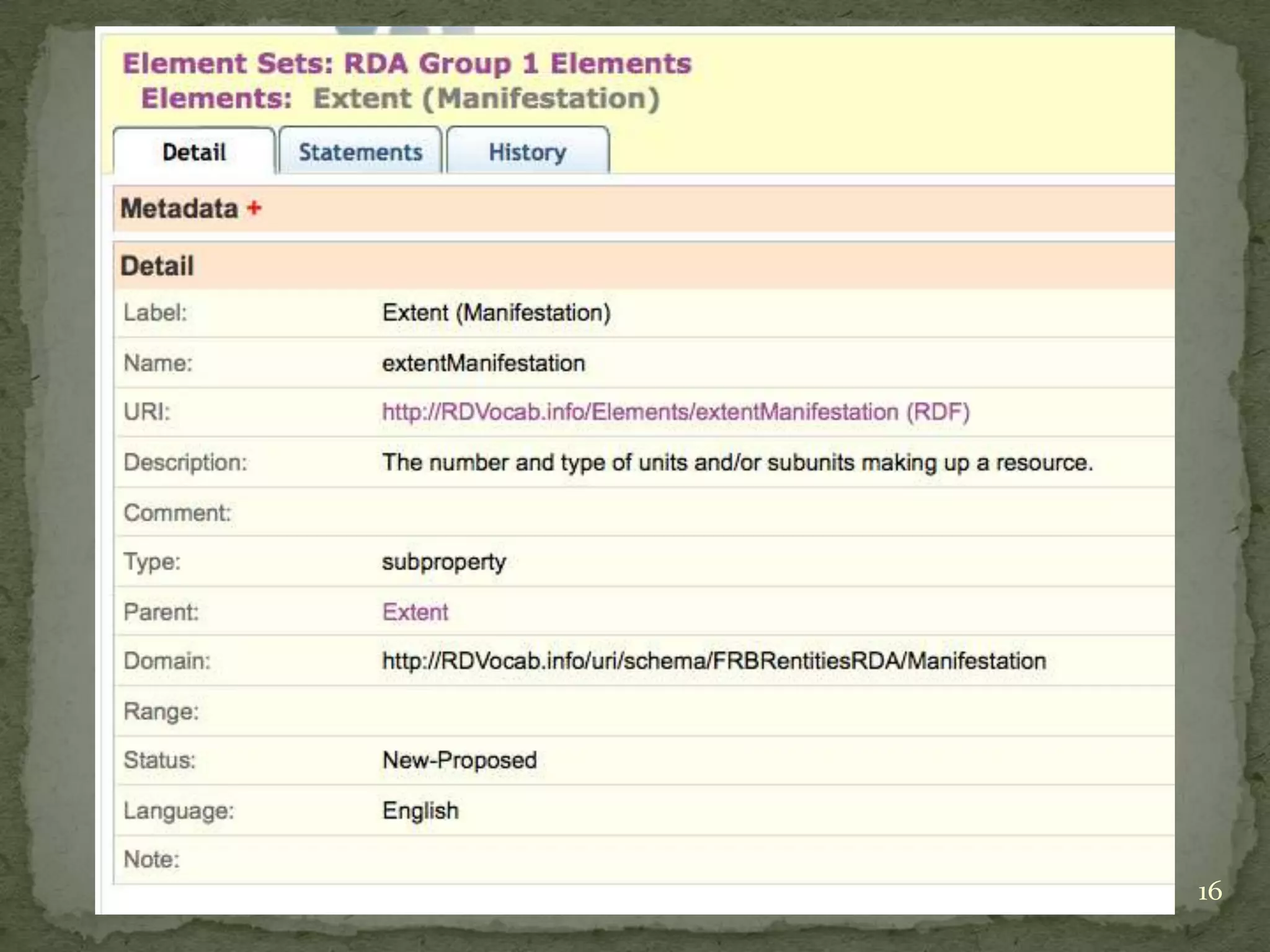Click the New-Proposed status value
Screen dimensions: 1270x952
[x=460, y=760]
